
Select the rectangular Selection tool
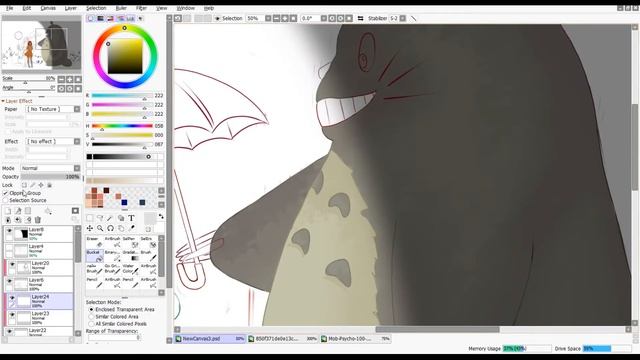[x=89, y=218]
